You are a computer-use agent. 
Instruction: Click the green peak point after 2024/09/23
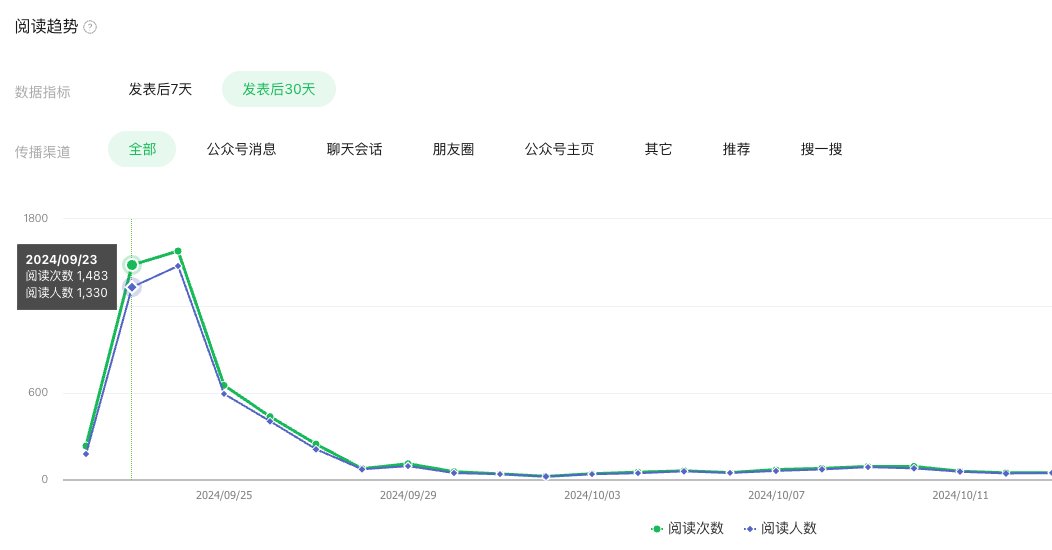click(x=178, y=252)
